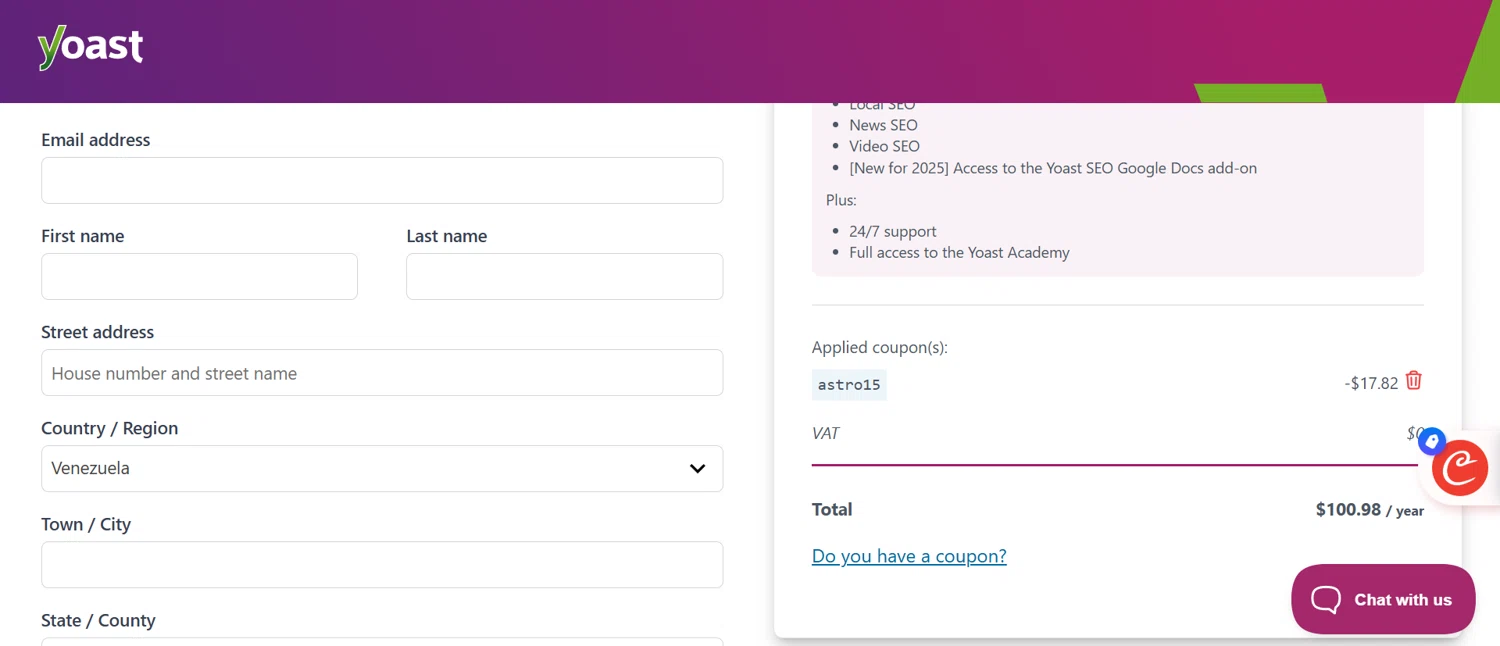The height and width of the screenshot is (646, 1500).
Task: Click the $100.98 / year total price
Action: tap(1370, 510)
